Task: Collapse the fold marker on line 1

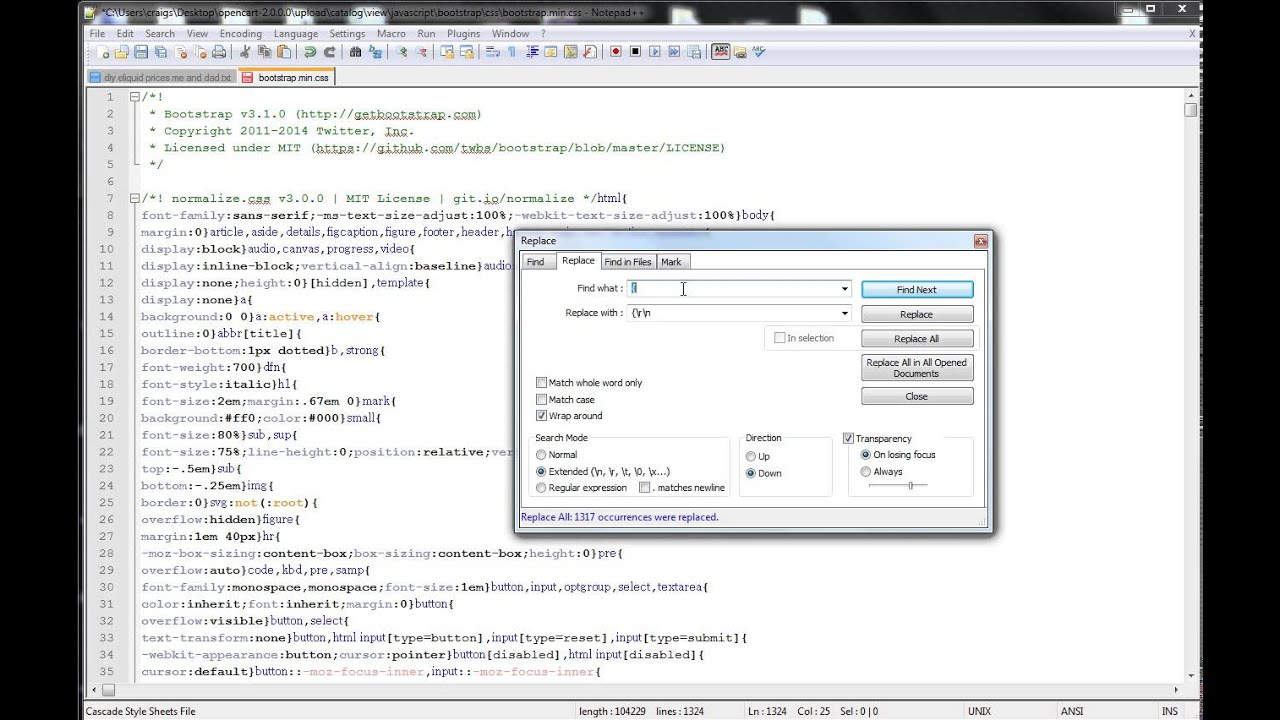Action: (134, 97)
